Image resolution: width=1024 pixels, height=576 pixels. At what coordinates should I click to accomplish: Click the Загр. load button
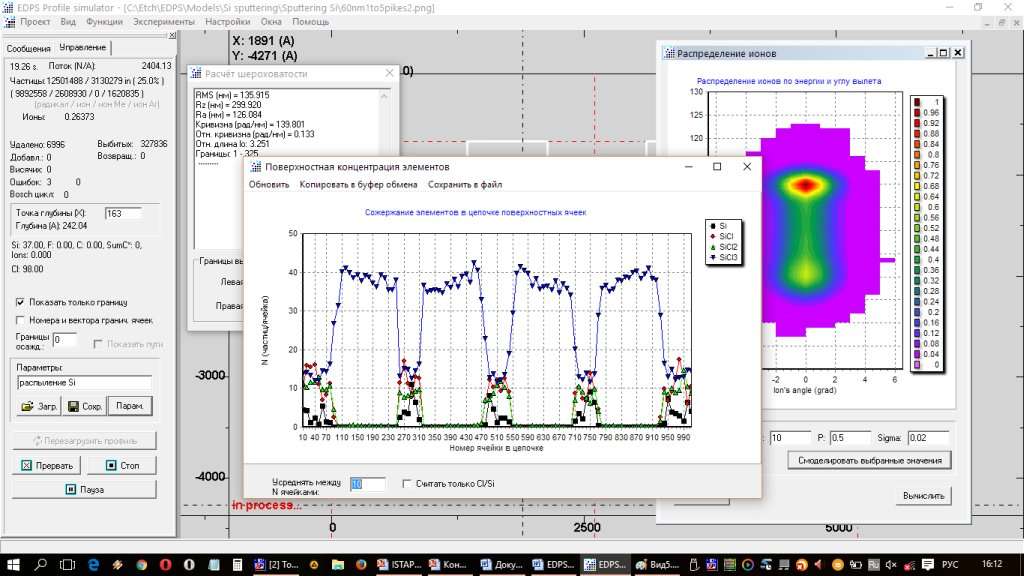point(38,406)
